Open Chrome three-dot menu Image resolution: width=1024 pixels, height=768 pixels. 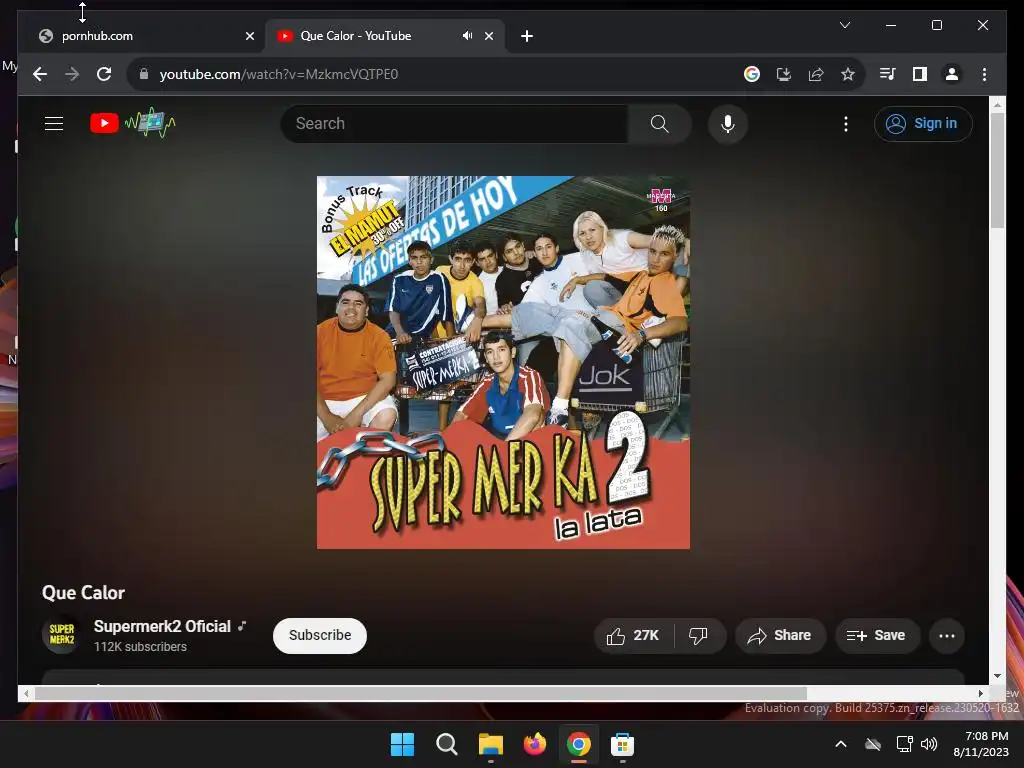pos(984,74)
